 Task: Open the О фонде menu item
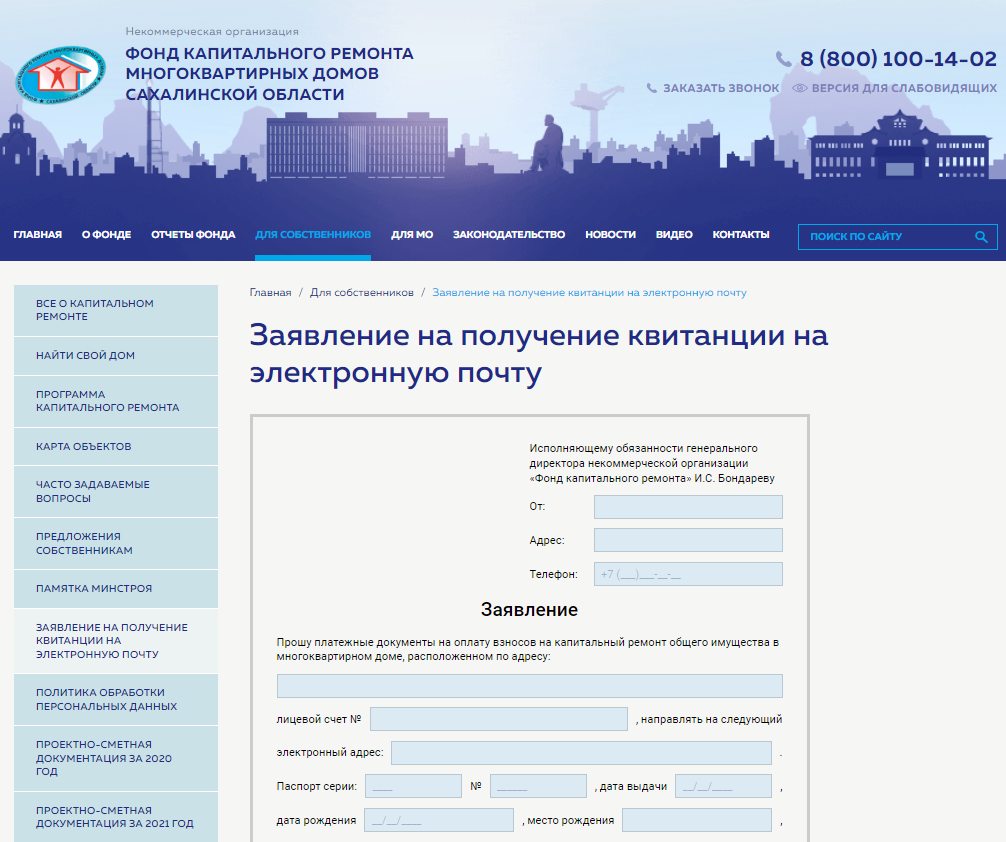click(106, 235)
